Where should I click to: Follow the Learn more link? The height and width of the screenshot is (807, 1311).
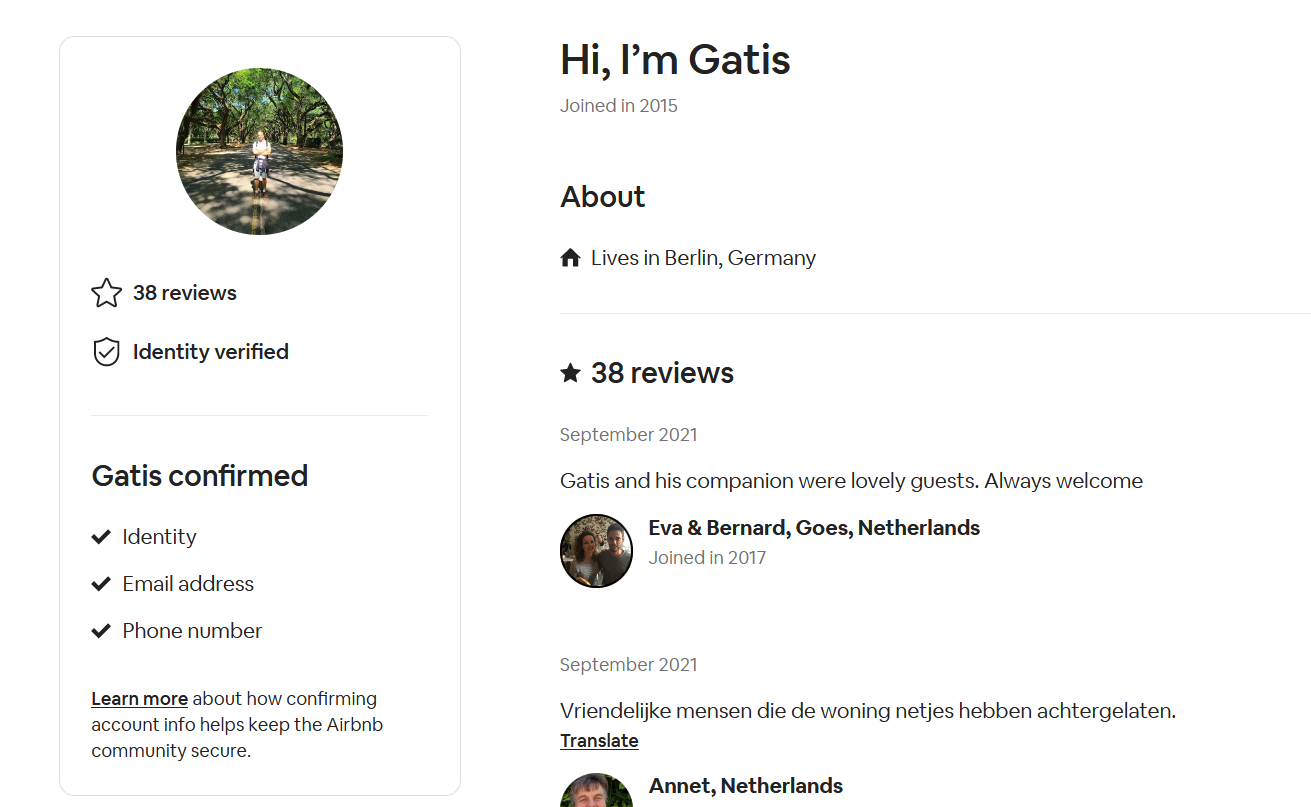point(139,699)
